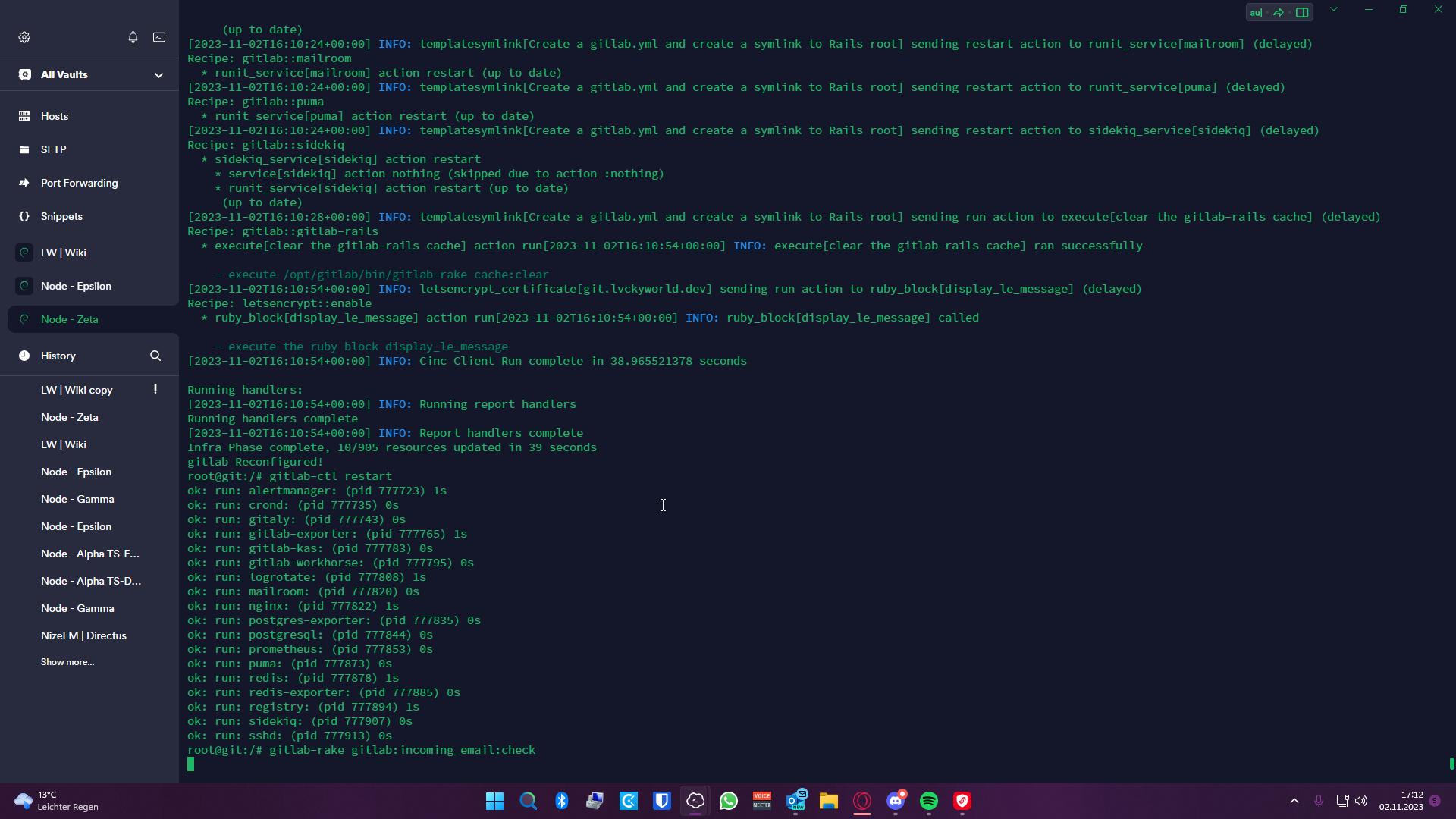The width and height of the screenshot is (1456, 819).
Task: Open settings via the gear icon
Action: pos(24,37)
